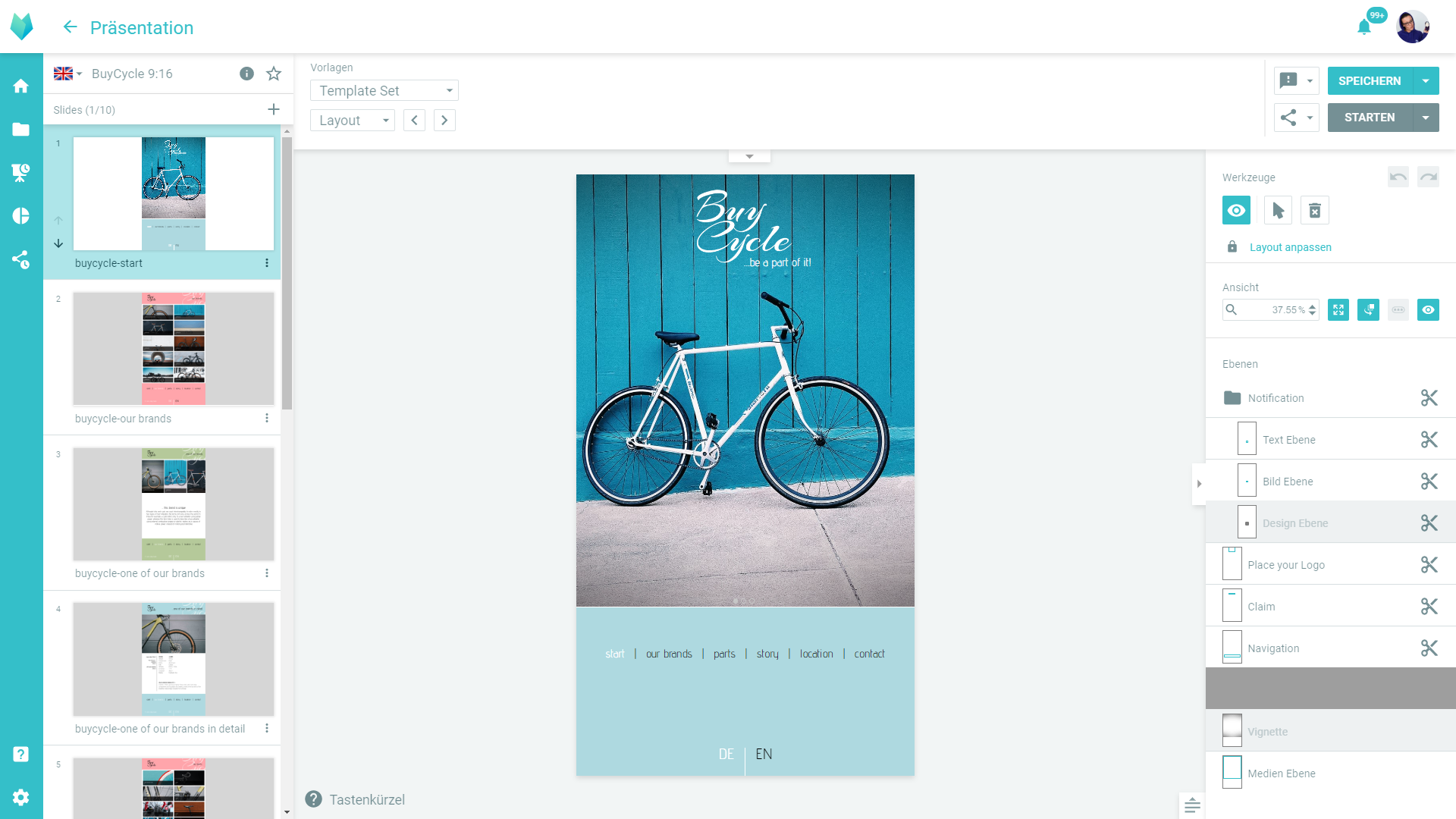Screen dimensions: 1456x819
Task: Go back using the Präsentation arrow
Action: coord(70,27)
